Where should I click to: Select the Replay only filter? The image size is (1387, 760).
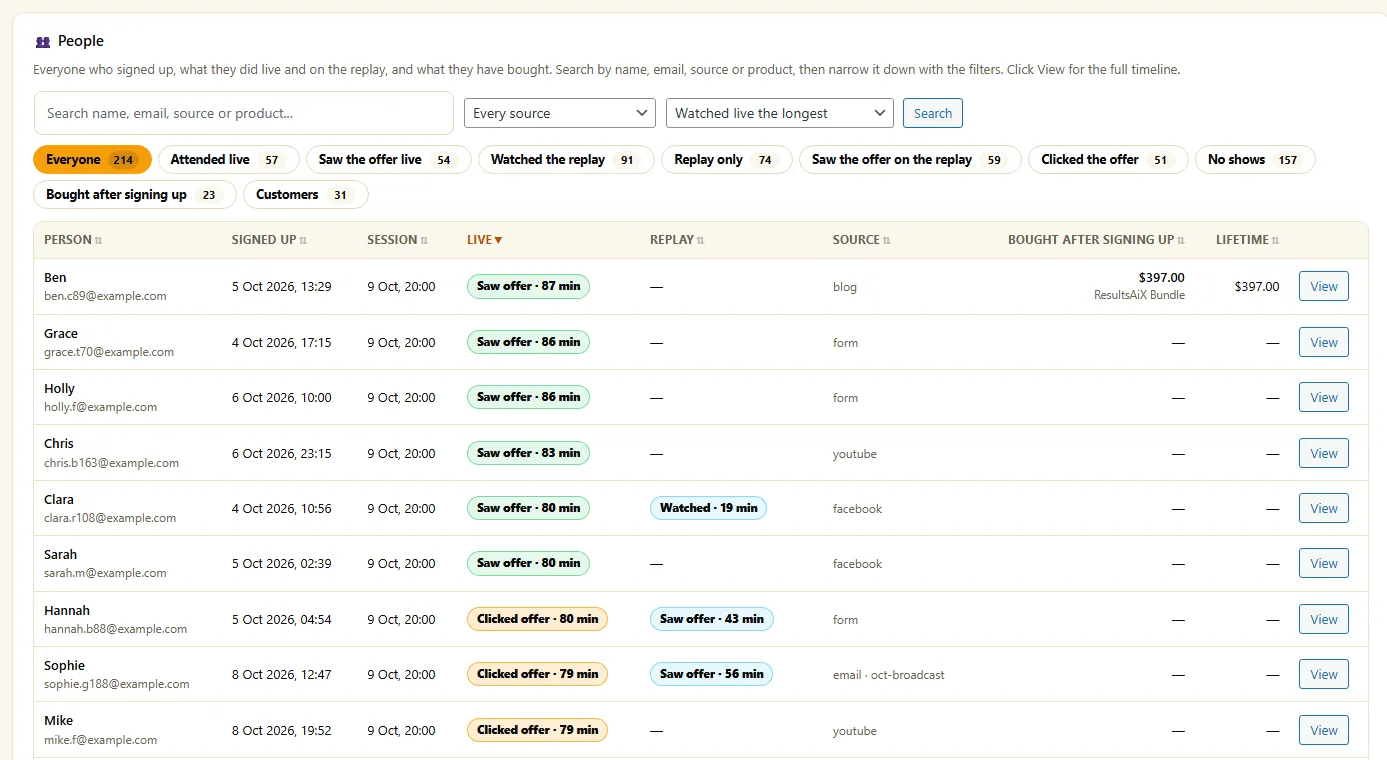tap(727, 160)
